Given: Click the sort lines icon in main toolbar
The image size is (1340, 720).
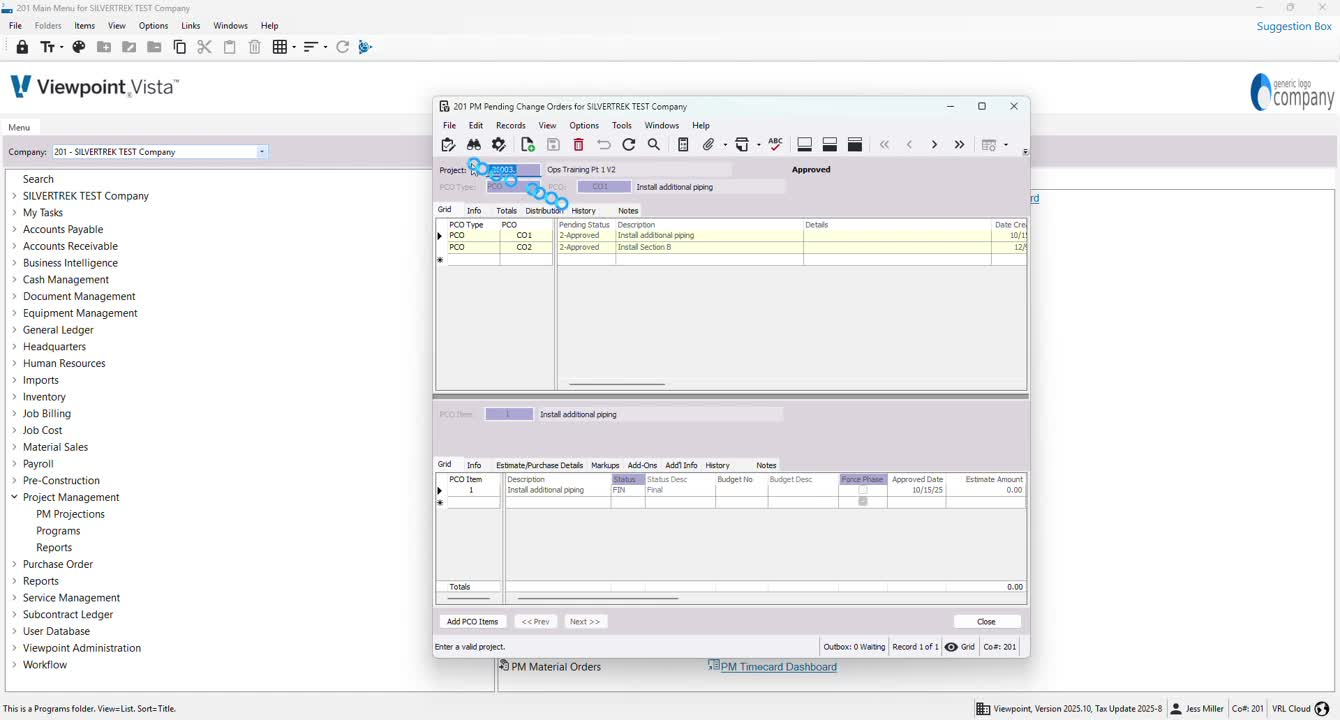Looking at the screenshot, I should 311,47.
